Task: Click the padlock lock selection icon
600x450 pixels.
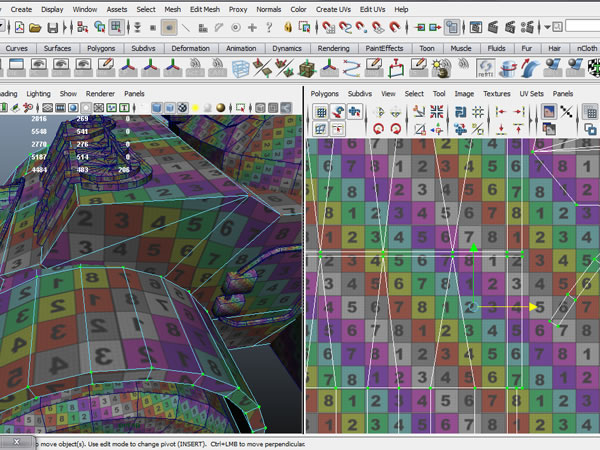Action: [288, 27]
